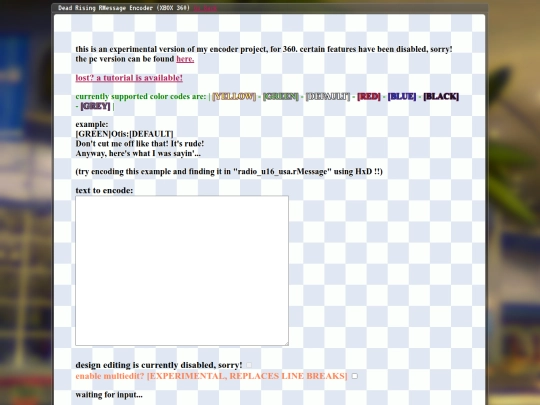Click 'Anyway, here's what I was sayin'...' line

pos(138,153)
